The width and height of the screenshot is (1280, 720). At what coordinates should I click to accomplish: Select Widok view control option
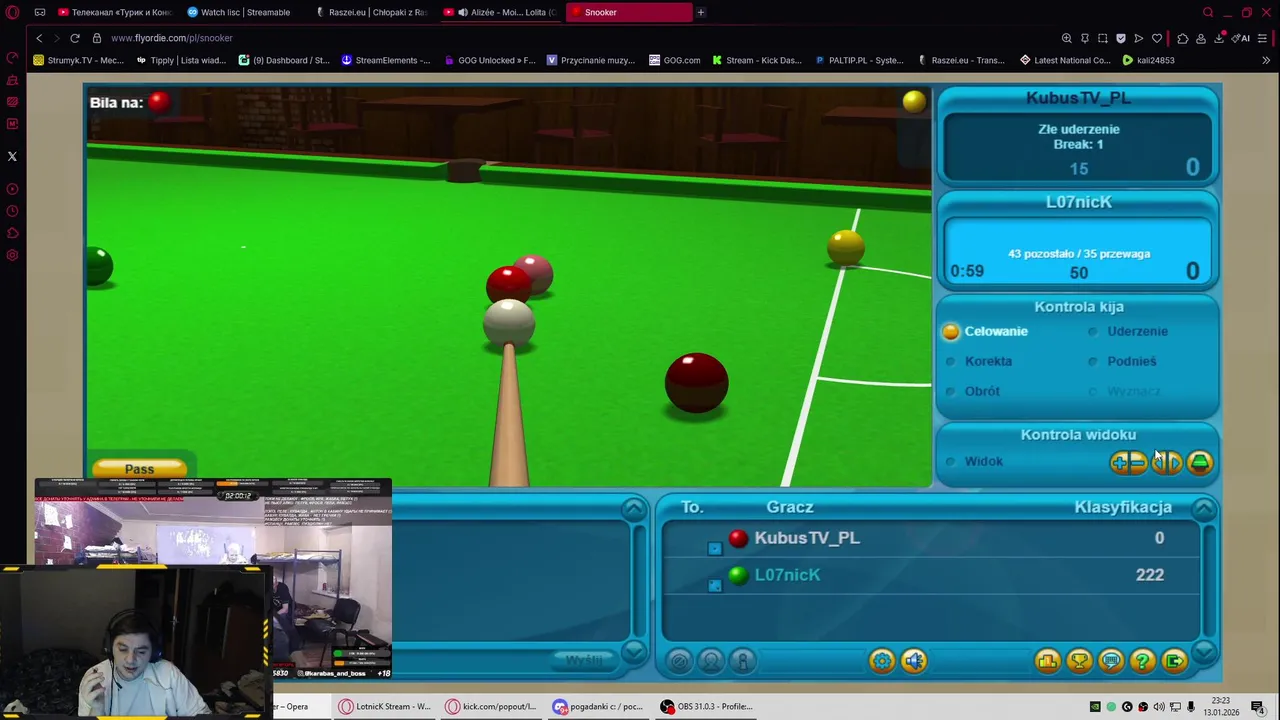(x=974, y=461)
